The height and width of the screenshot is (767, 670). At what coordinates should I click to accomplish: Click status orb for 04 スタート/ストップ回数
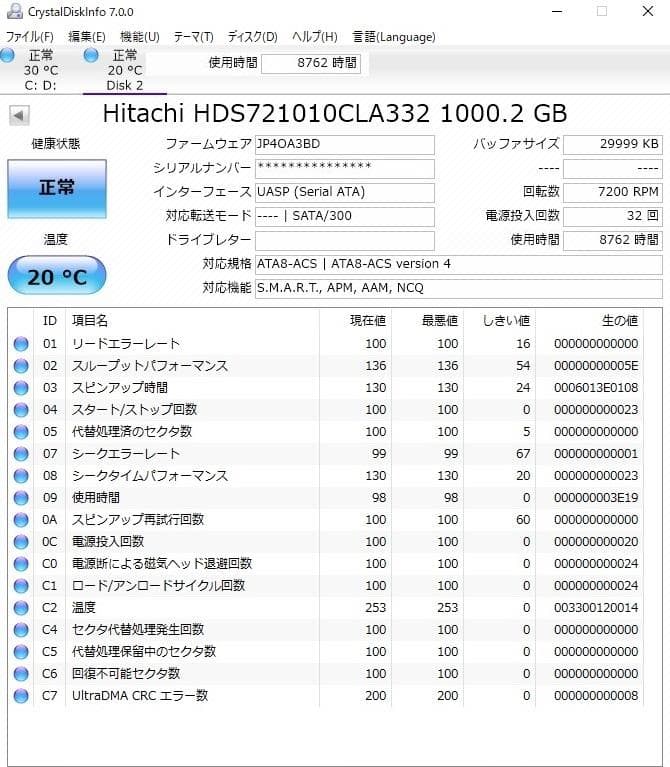(21, 410)
